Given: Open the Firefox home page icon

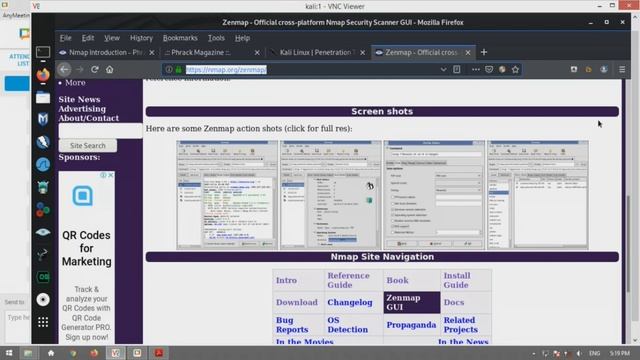Looking at the screenshot, I should click(x=109, y=69).
